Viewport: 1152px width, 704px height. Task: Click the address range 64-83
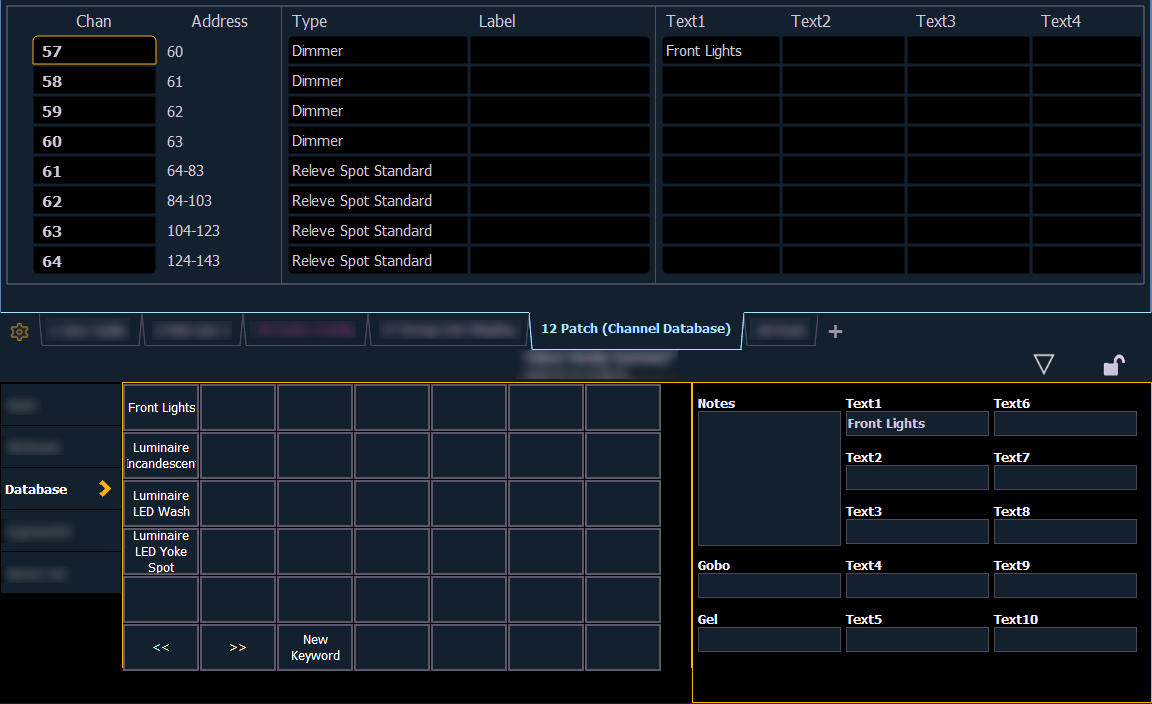185,170
